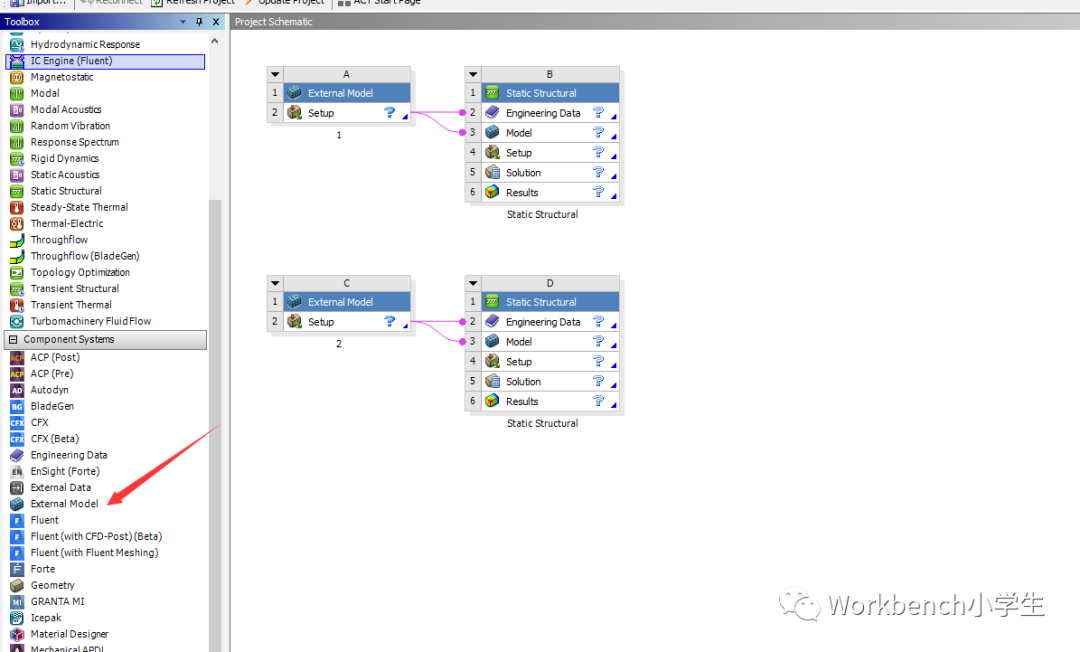
Task: Select Engineering Data cell in system B
Action: 550,113
